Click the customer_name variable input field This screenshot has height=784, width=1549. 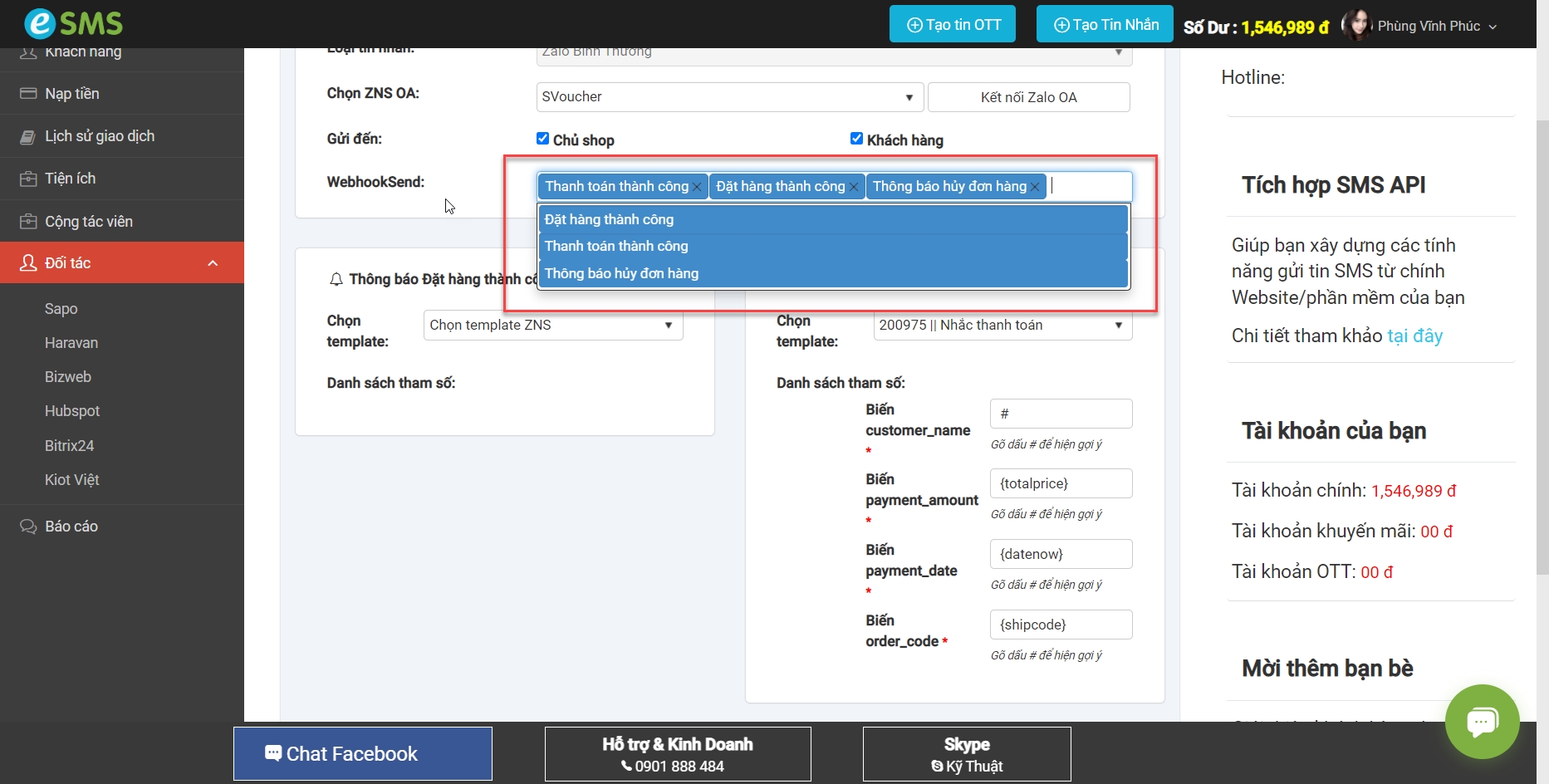(1061, 414)
